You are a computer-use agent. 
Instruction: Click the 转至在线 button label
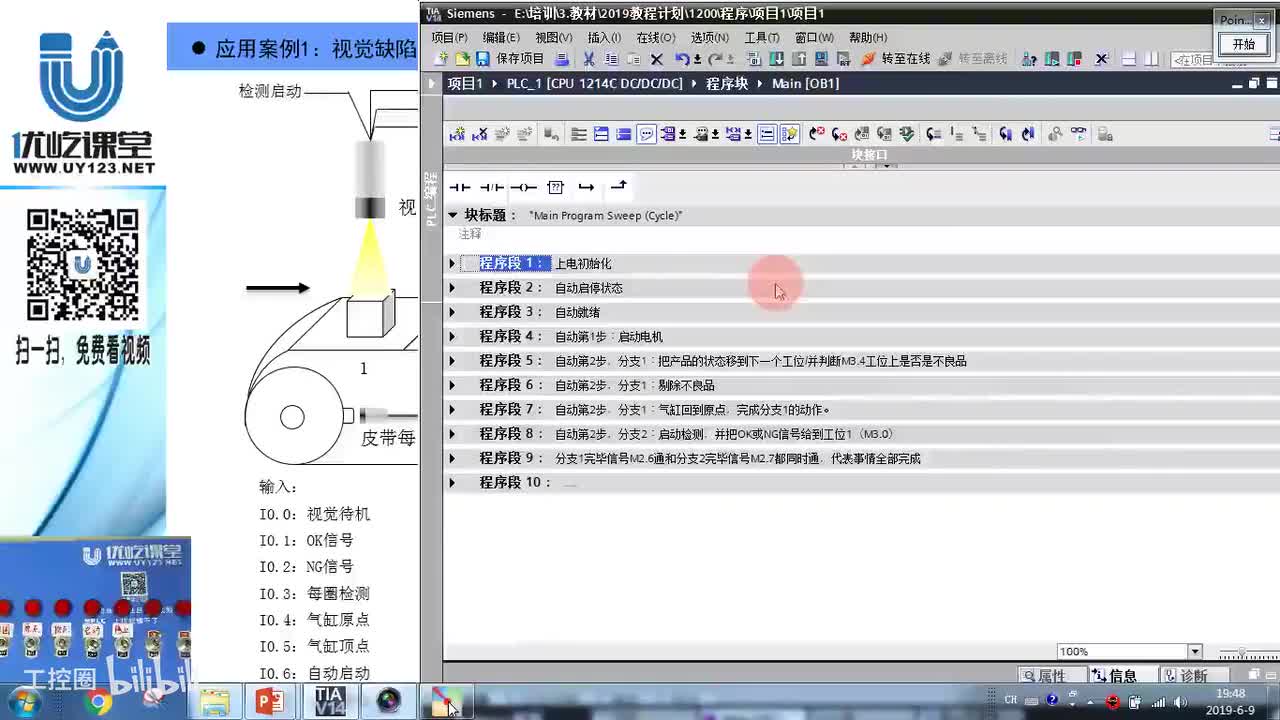[905, 59]
